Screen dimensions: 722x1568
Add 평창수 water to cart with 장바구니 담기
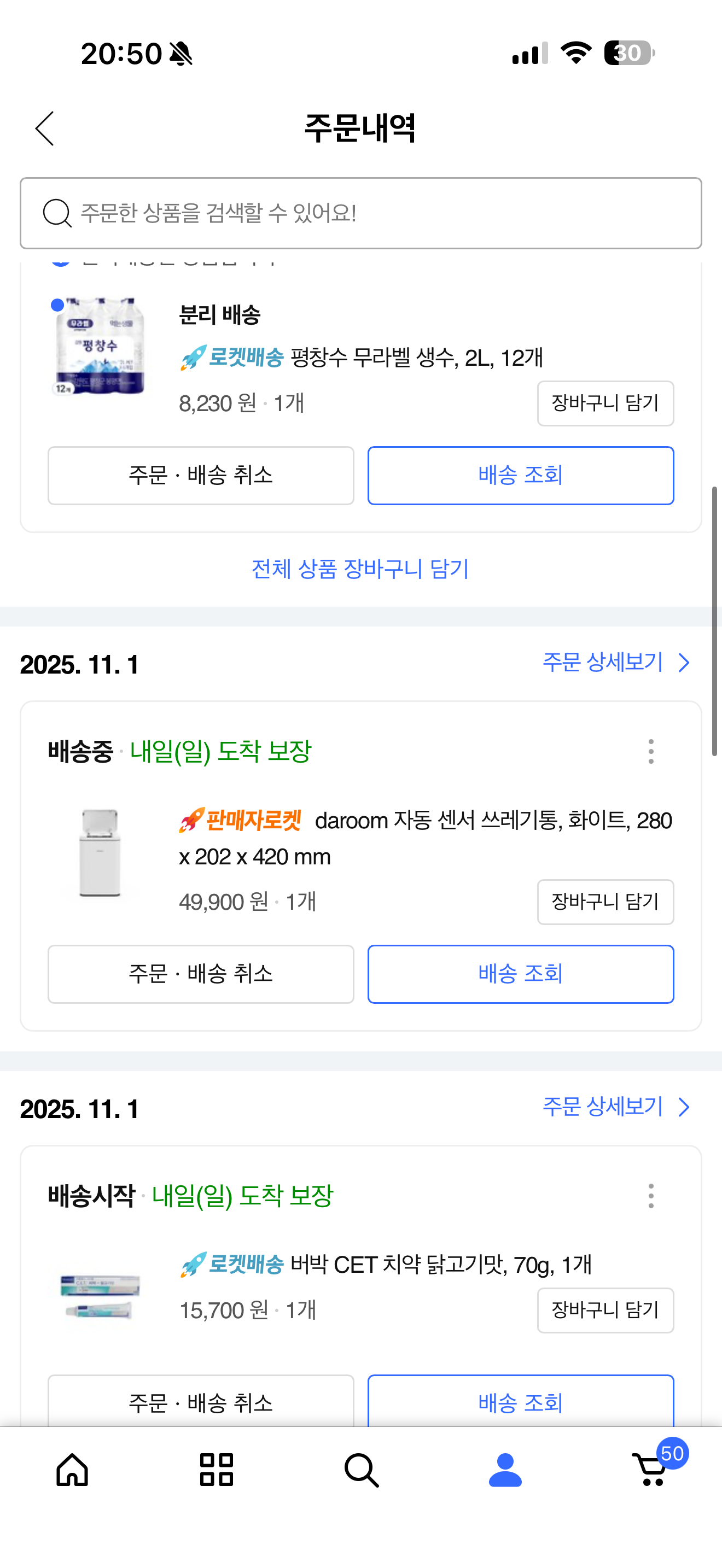pyautogui.click(x=605, y=403)
